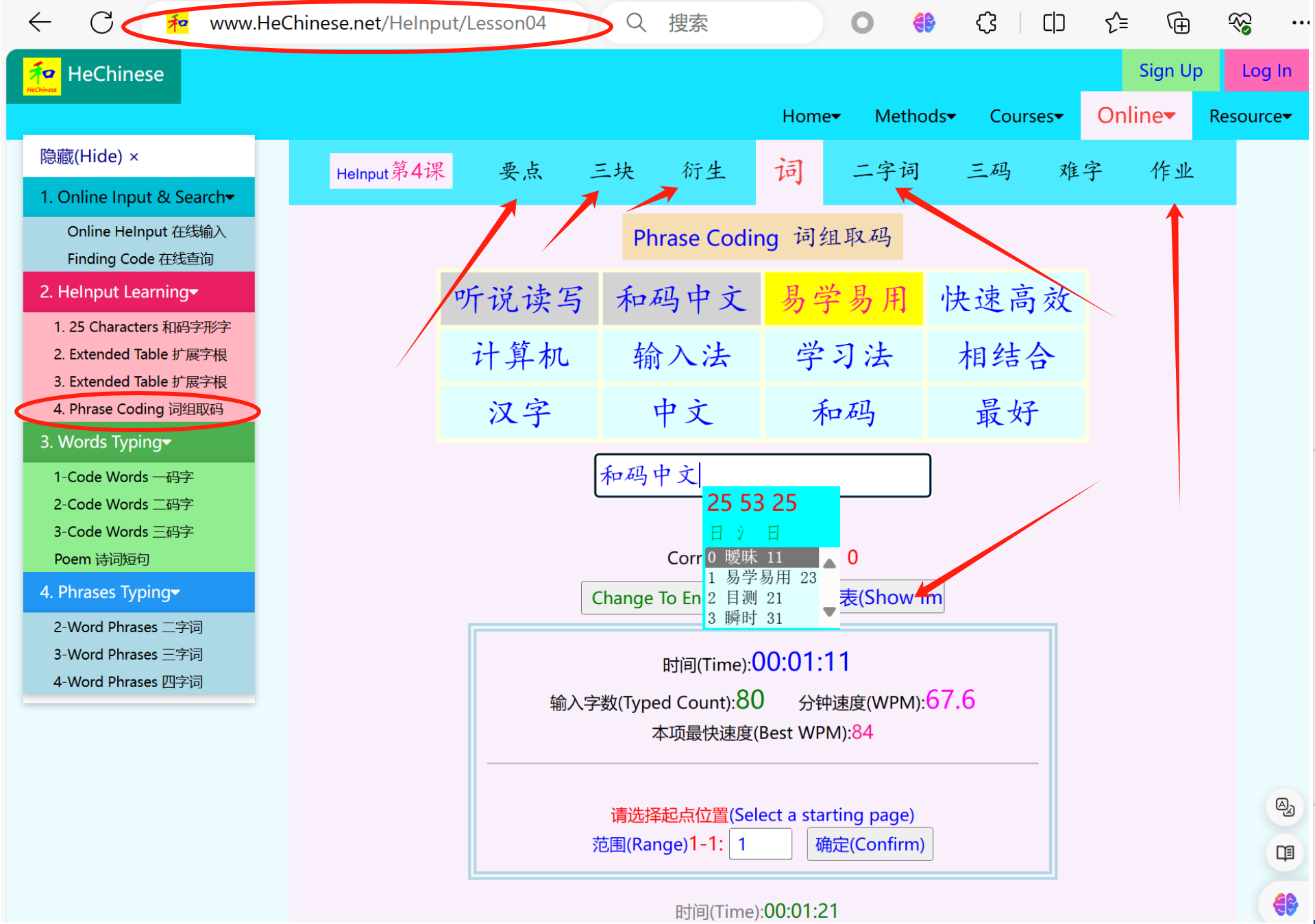Open Poem 诗词短句 link

point(101,559)
